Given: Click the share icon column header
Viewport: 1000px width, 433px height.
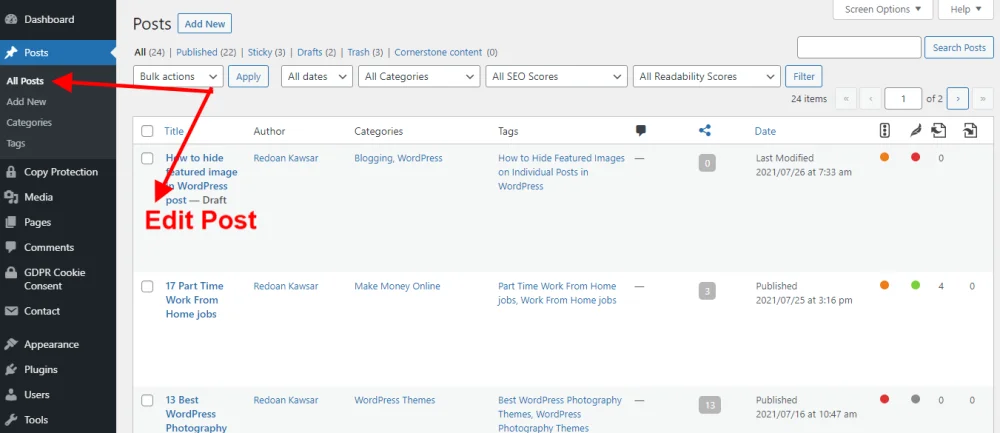Looking at the screenshot, I should (705, 131).
